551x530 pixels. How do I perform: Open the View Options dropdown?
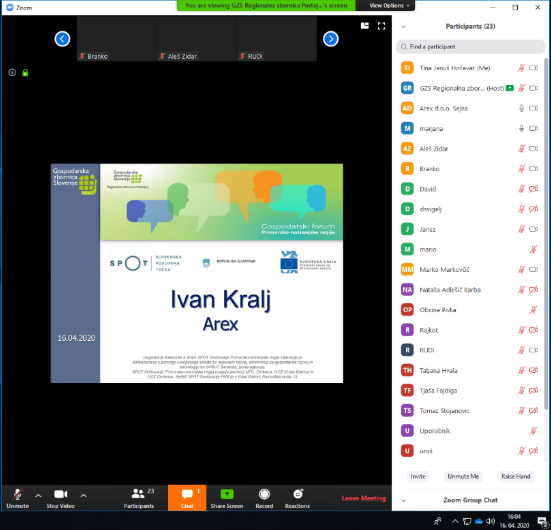pyautogui.click(x=389, y=6)
